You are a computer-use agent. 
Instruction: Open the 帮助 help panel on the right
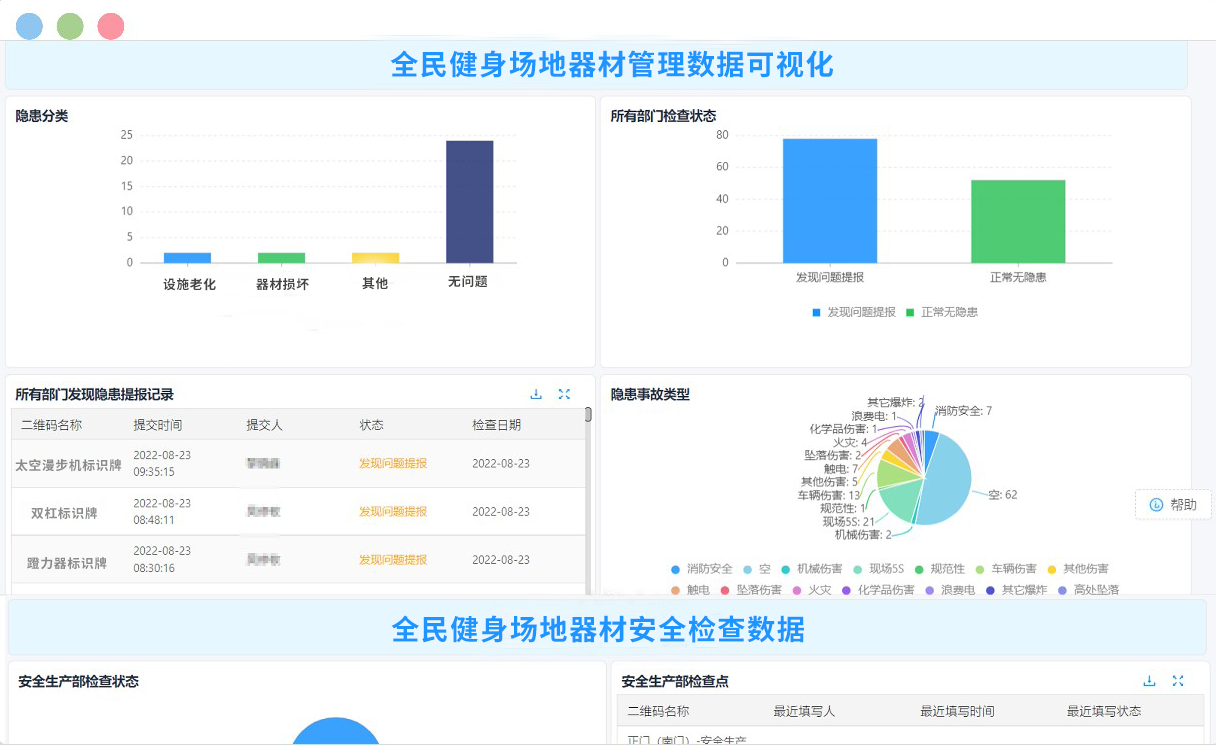click(1172, 505)
